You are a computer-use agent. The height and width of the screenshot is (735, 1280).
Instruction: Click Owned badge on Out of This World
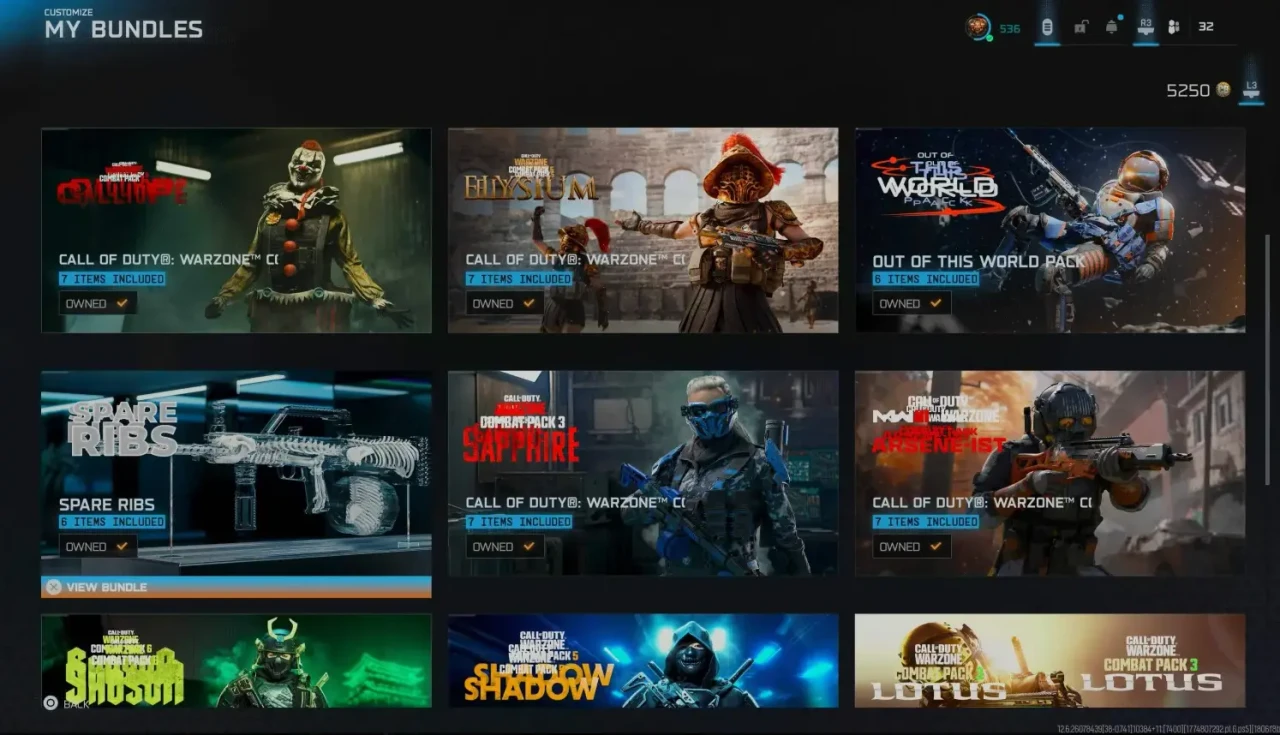pyautogui.click(x=912, y=303)
